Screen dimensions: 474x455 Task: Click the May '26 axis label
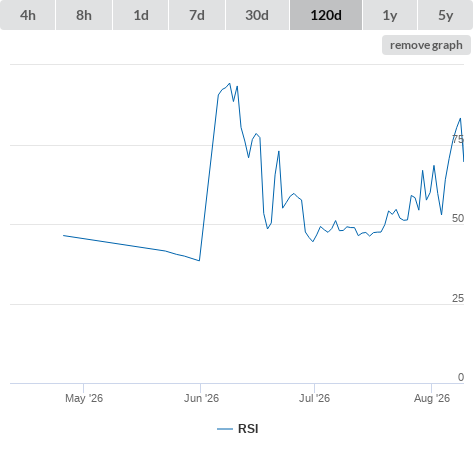(x=84, y=398)
